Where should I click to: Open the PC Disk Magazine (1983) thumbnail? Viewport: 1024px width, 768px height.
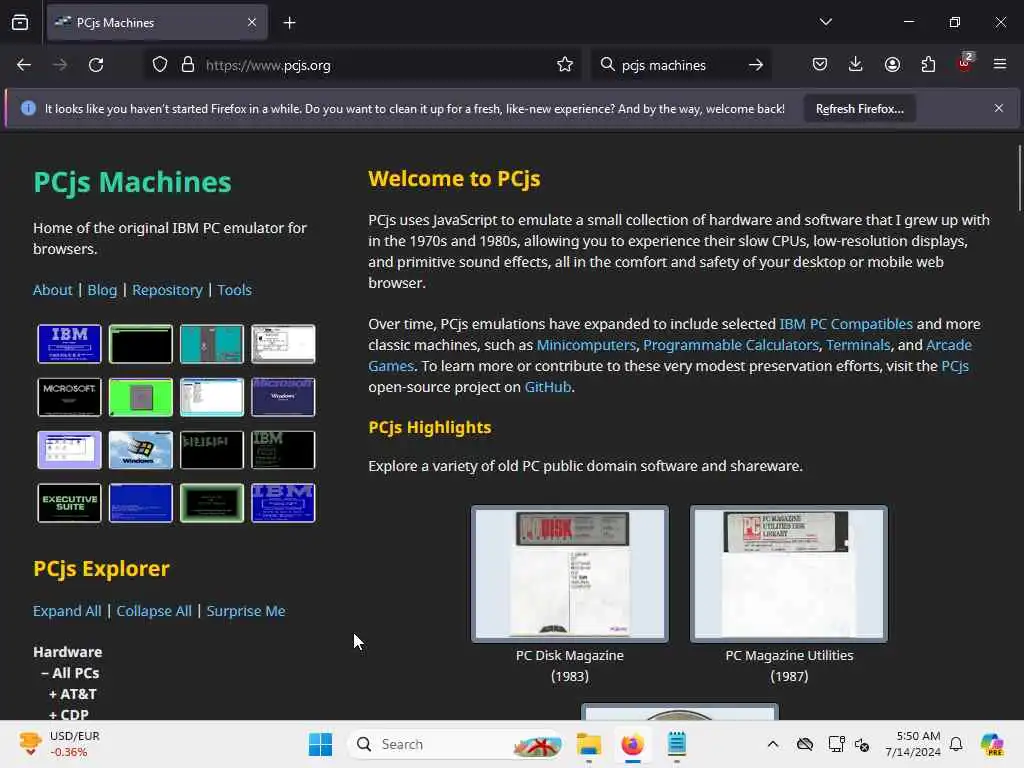(569, 573)
